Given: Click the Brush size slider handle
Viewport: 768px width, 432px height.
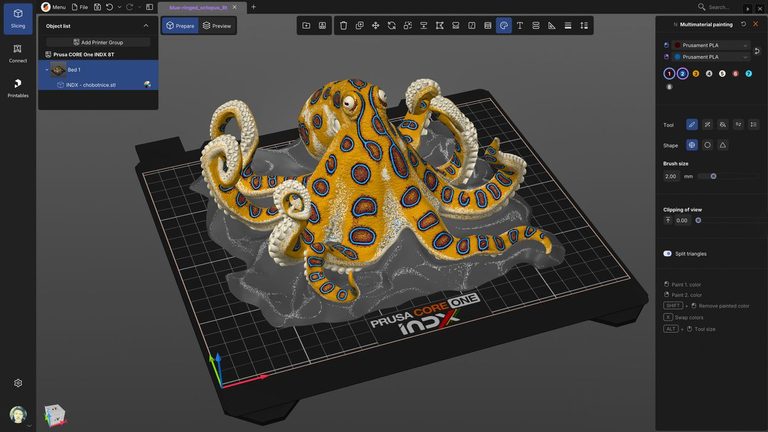Looking at the screenshot, I should [713, 176].
